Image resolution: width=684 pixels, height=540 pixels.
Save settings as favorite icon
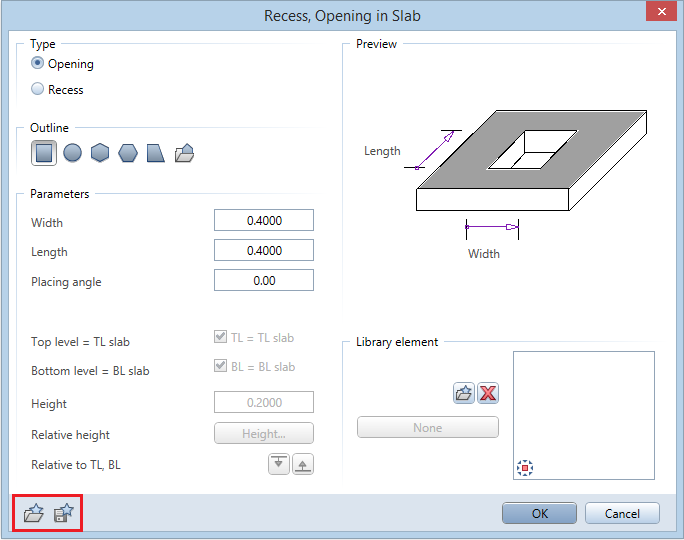pyautogui.click(x=64, y=513)
